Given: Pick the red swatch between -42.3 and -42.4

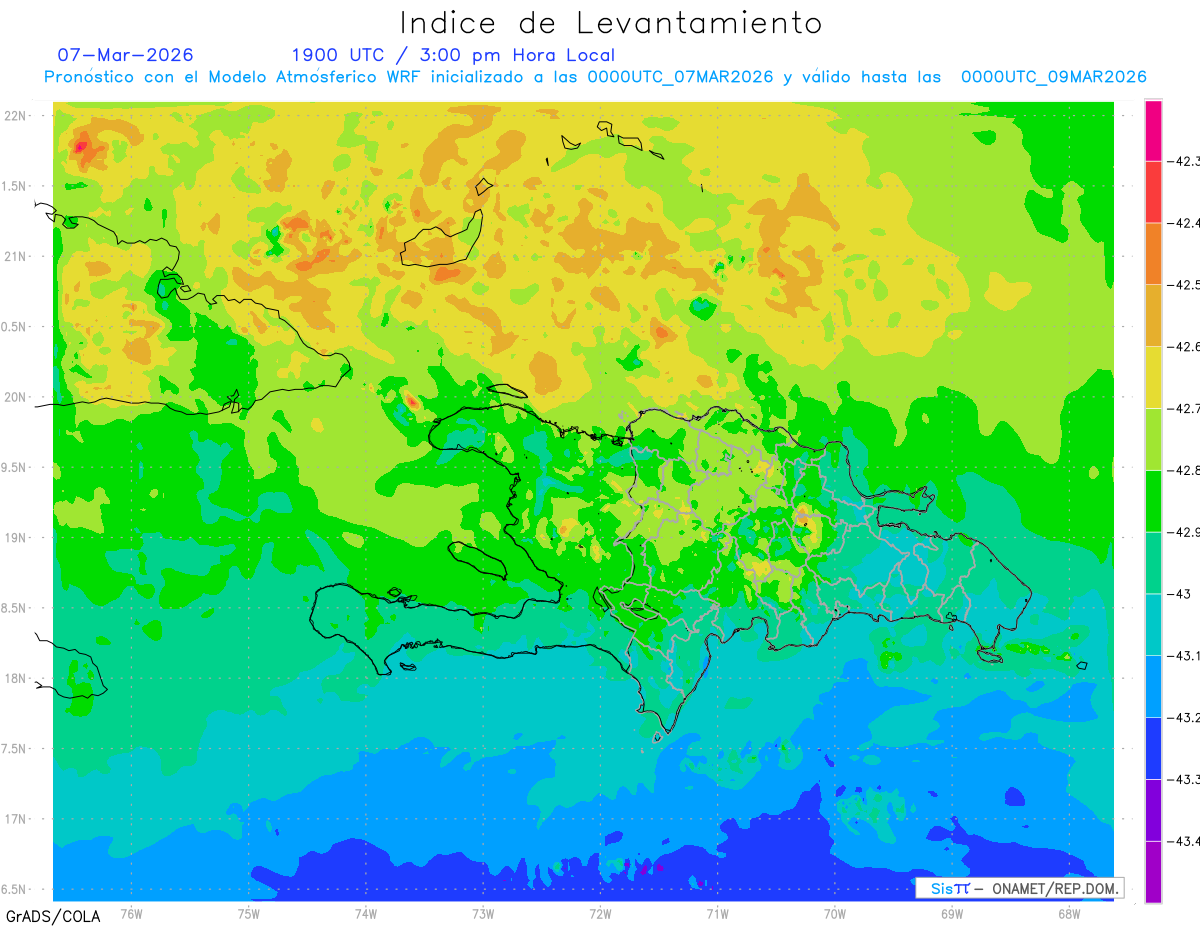Looking at the screenshot, I should click(1153, 192).
